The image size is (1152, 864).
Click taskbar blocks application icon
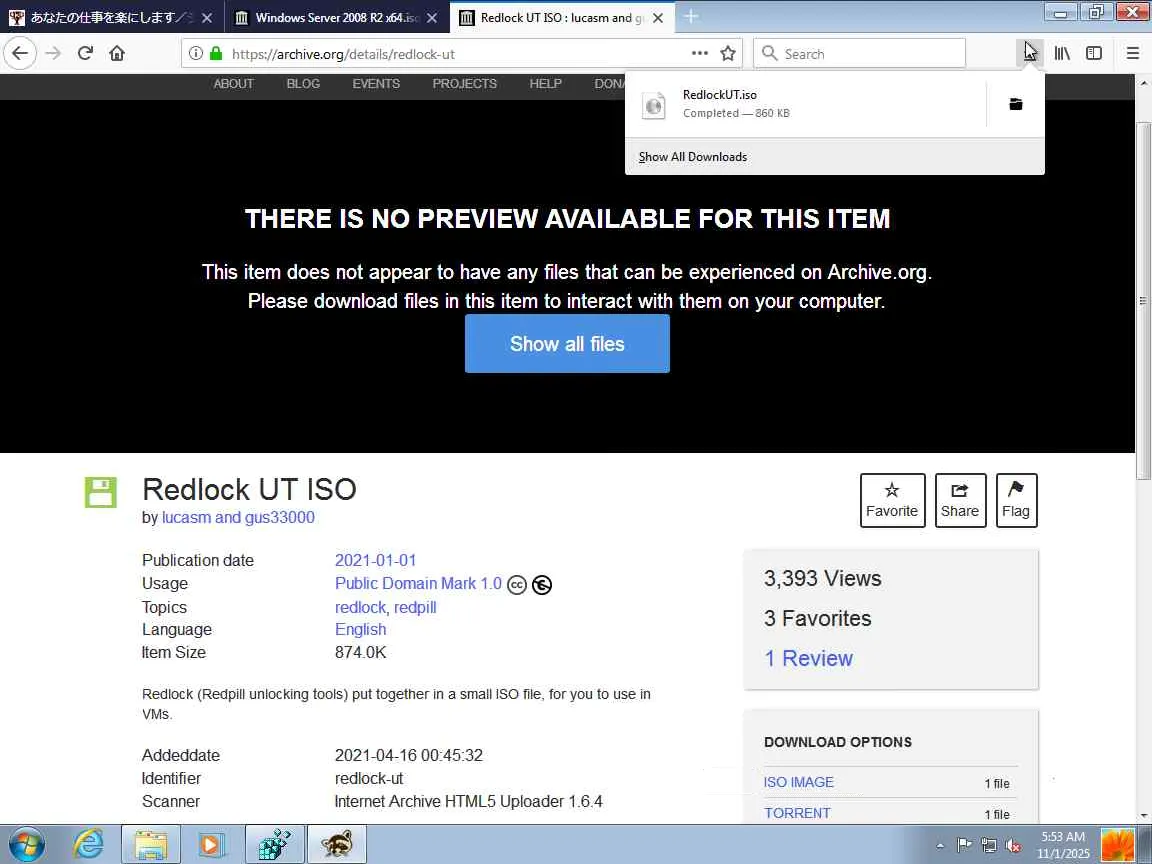(274, 845)
